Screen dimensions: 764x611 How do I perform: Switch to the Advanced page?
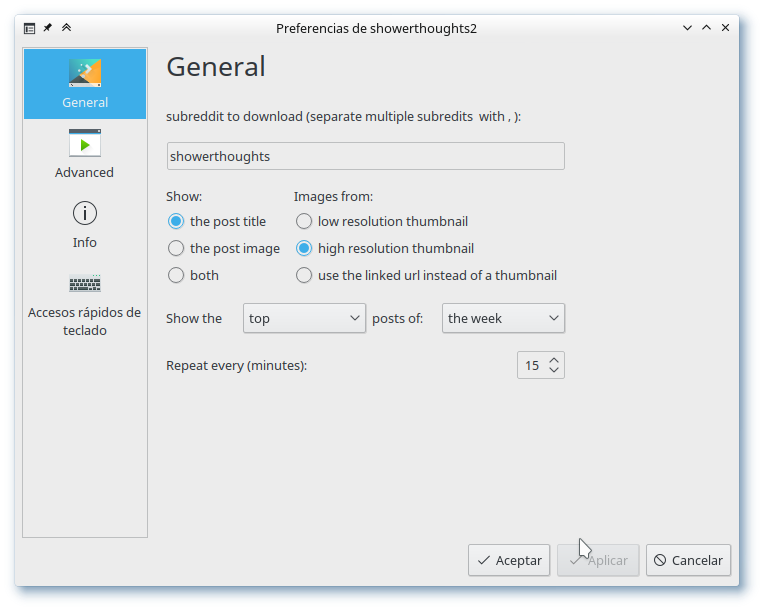click(85, 154)
